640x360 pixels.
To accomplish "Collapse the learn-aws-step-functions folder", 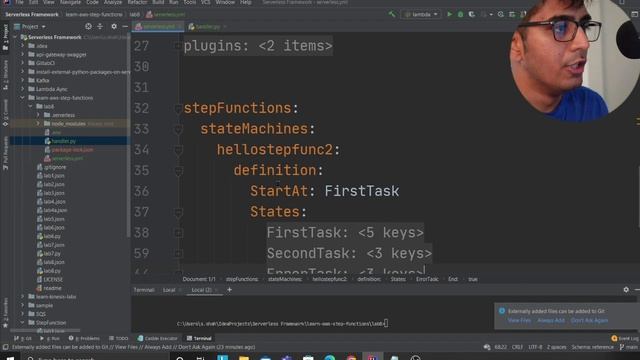I will (22, 98).
